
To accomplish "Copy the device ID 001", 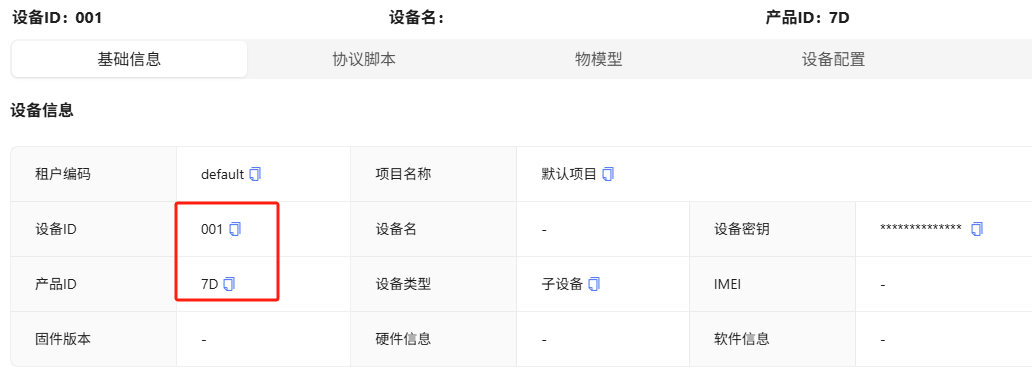I will click(x=235, y=229).
